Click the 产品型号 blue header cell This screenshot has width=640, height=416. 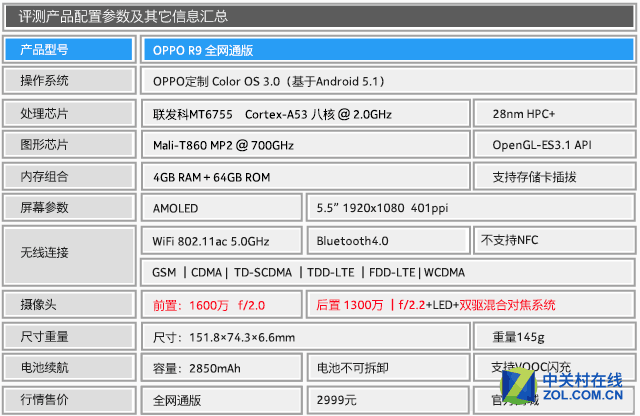click(x=68, y=50)
